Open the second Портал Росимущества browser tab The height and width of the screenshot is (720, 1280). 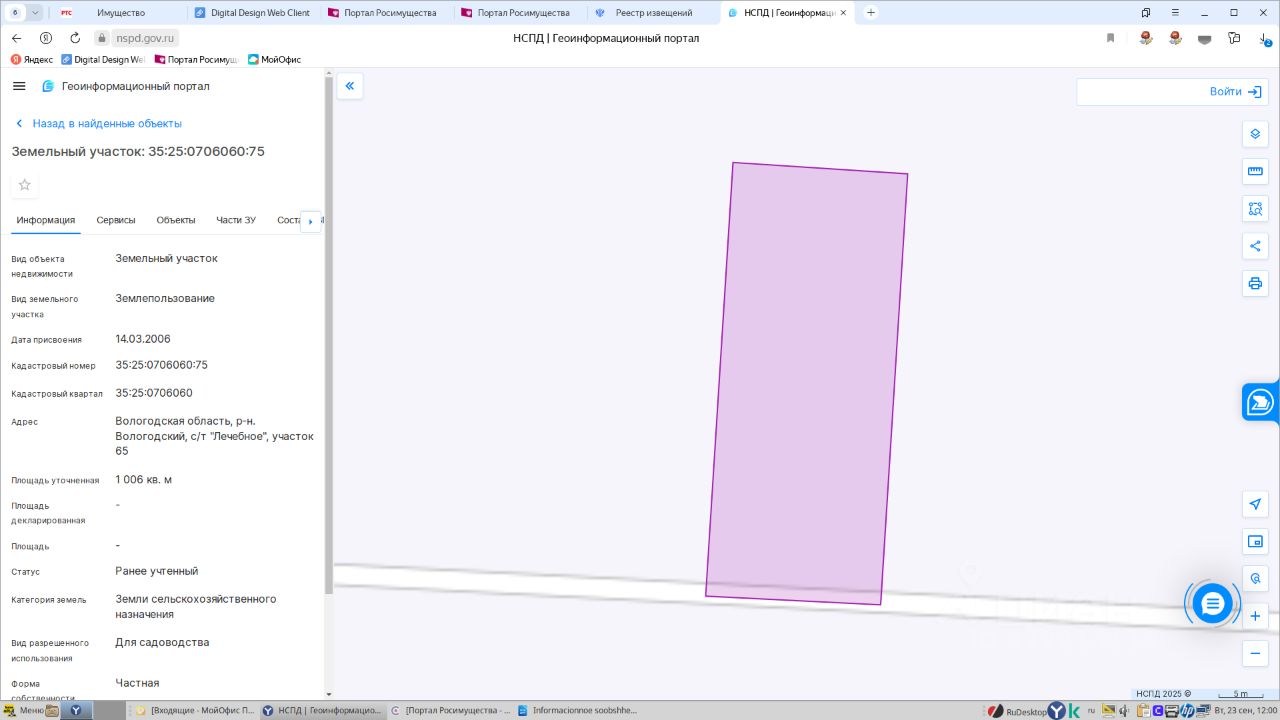(x=519, y=13)
